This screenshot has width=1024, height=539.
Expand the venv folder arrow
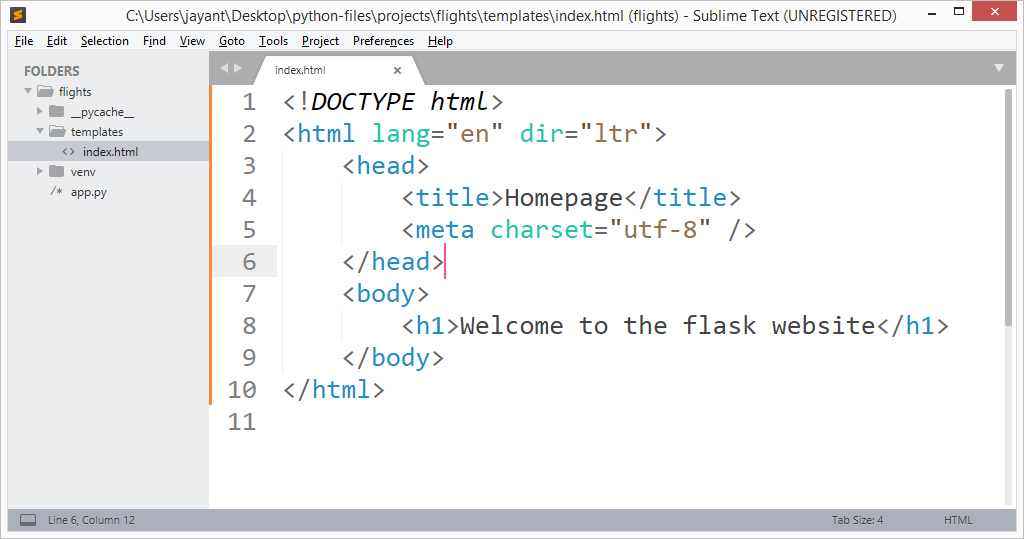[40, 171]
